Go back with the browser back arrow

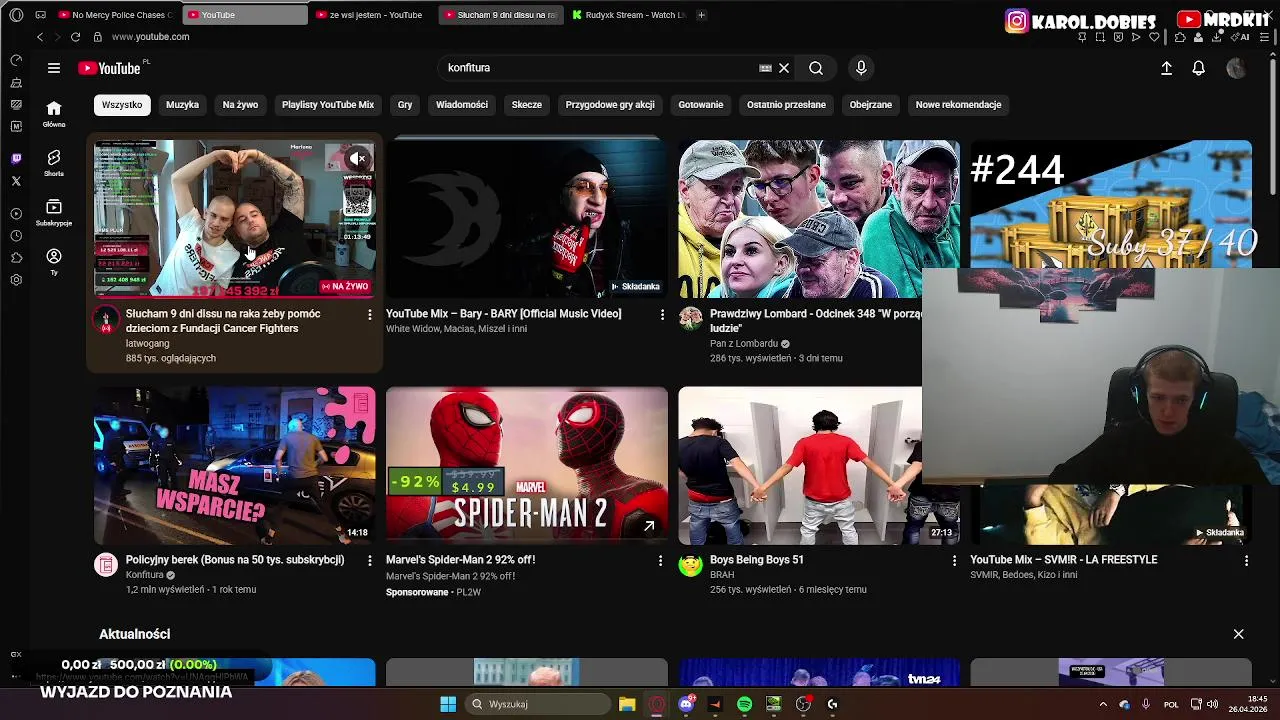[40, 37]
